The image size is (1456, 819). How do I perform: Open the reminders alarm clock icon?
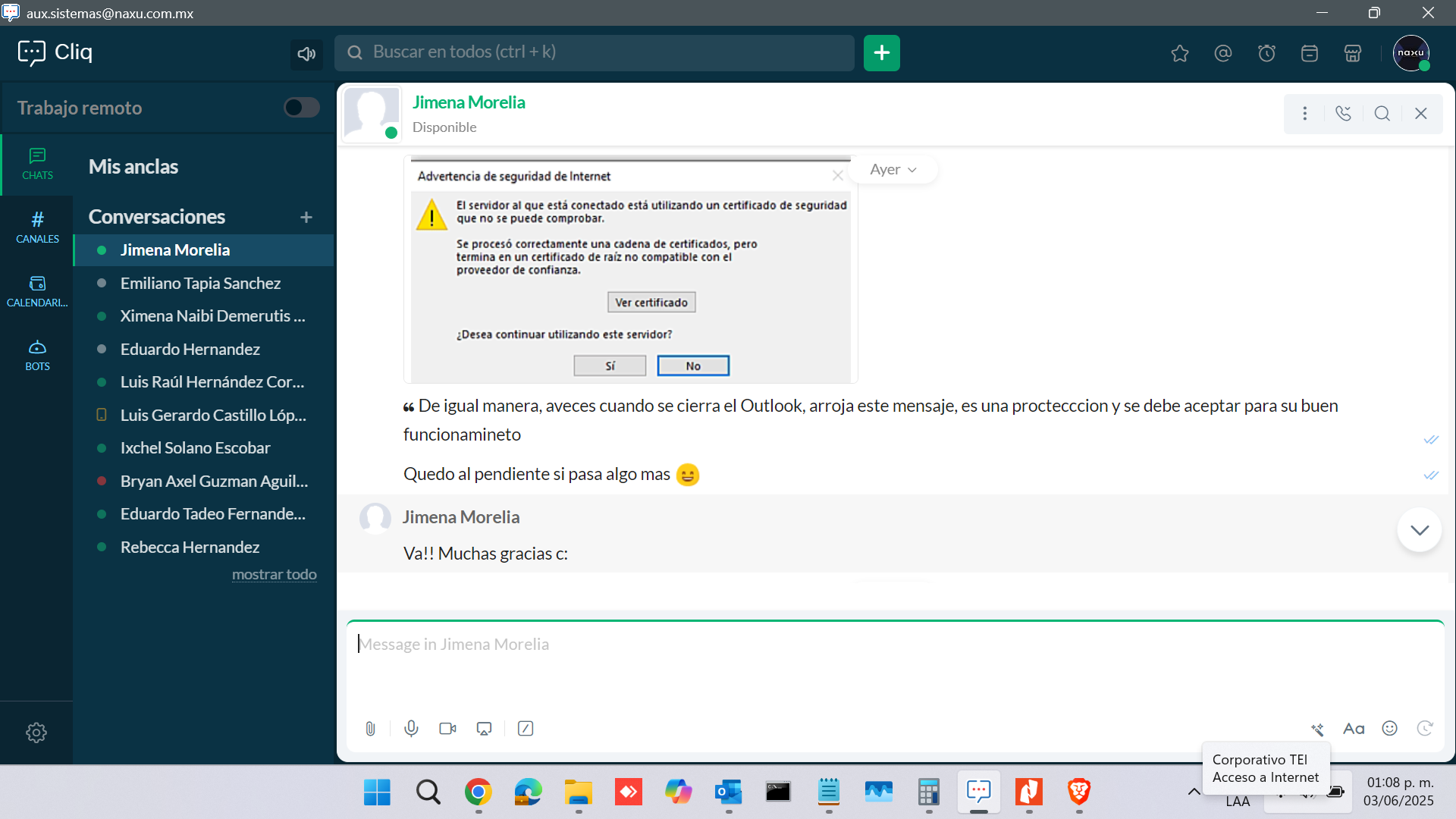coord(1266,53)
